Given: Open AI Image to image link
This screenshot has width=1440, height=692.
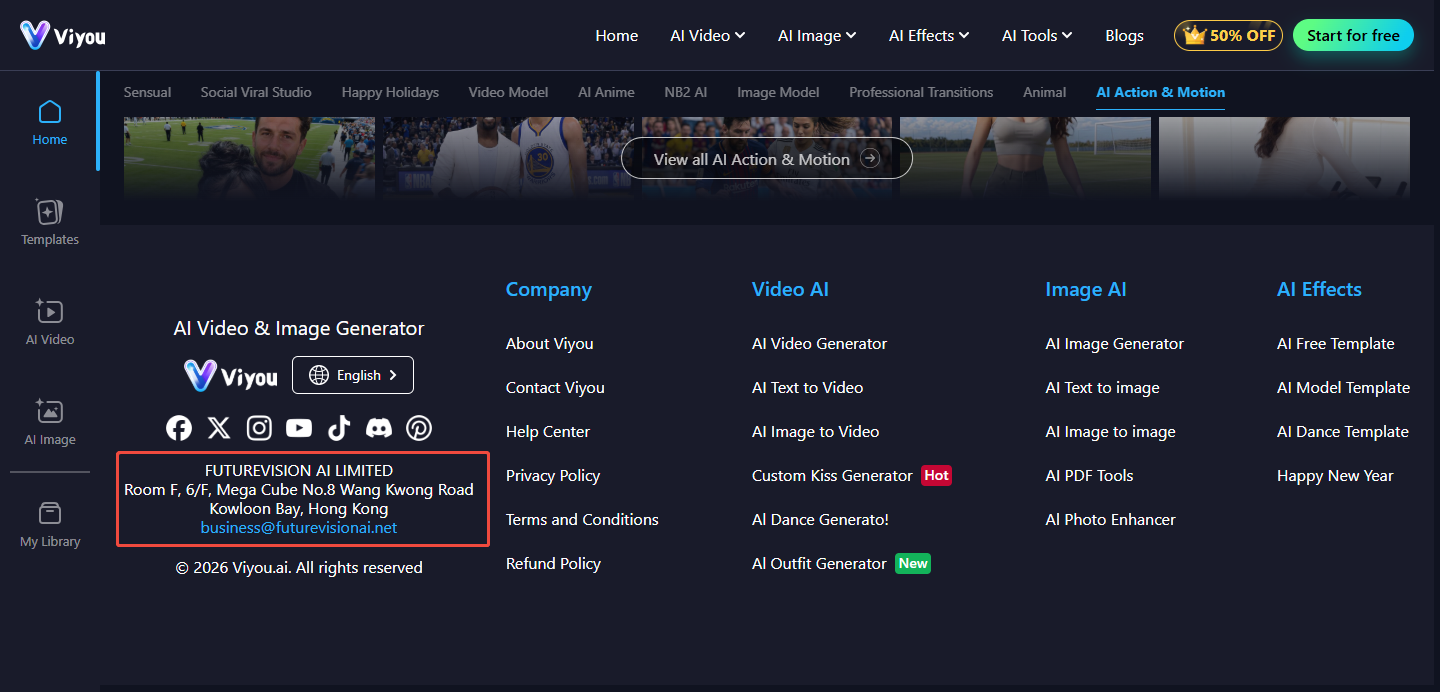Looking at the screenshot, I should (1111, 431).
